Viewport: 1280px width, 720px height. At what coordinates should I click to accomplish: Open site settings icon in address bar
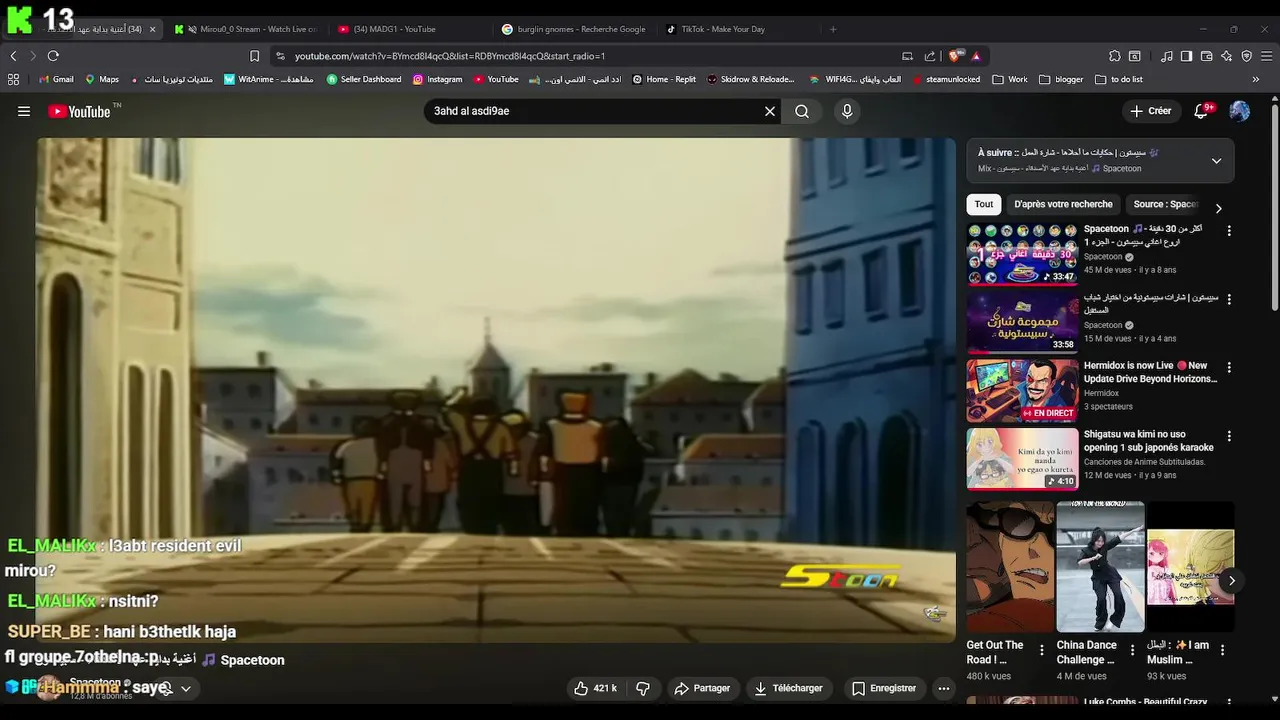280,56
